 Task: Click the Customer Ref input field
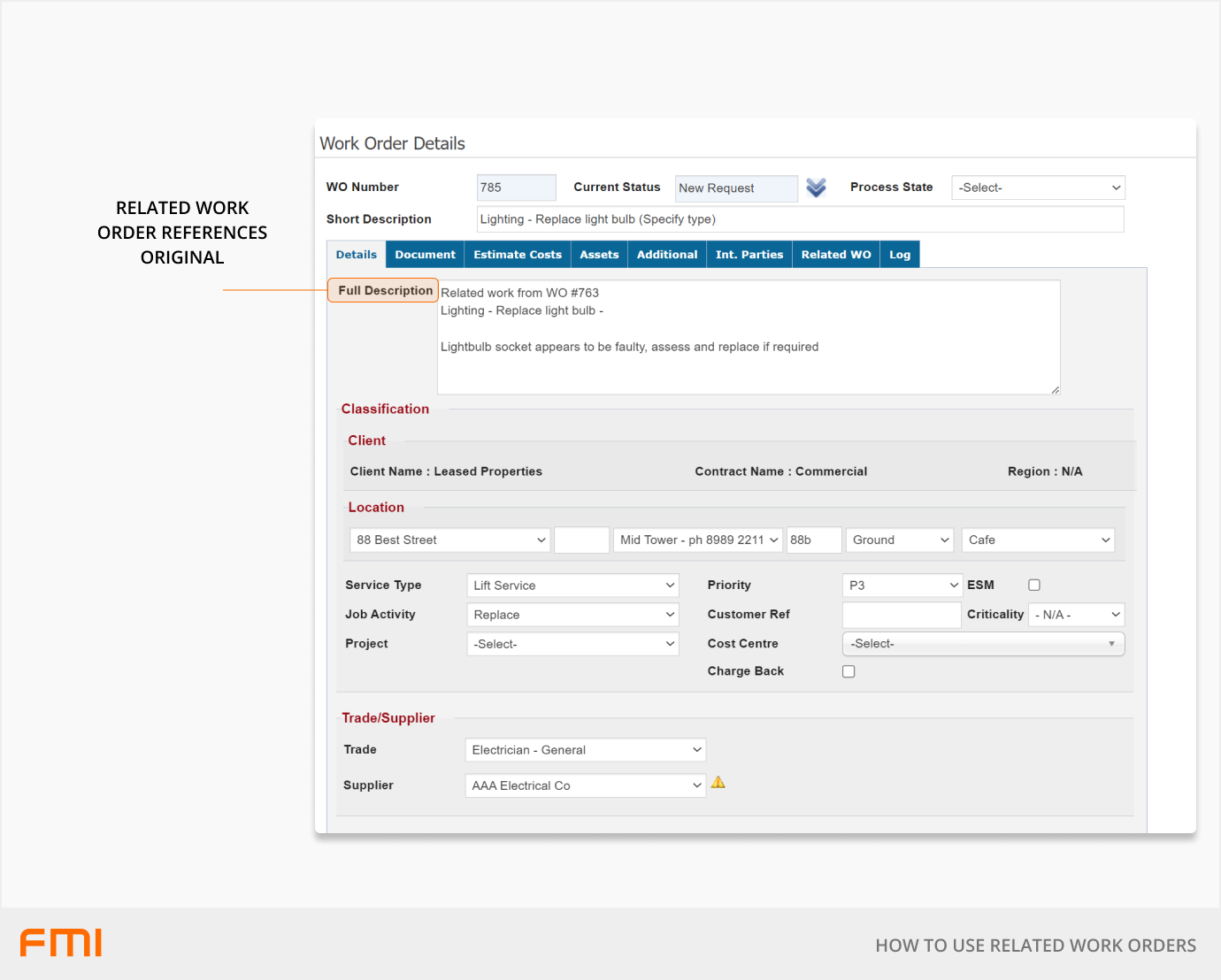pyautogui.click(x=901, y=615)
